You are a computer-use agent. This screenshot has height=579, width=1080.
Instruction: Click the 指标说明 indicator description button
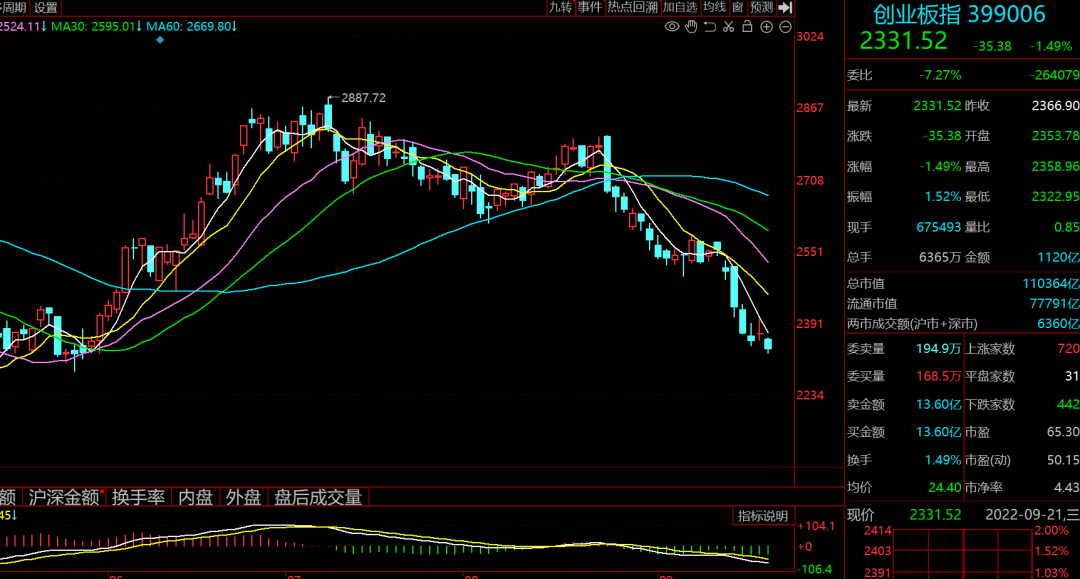click(x=763, y=516)
